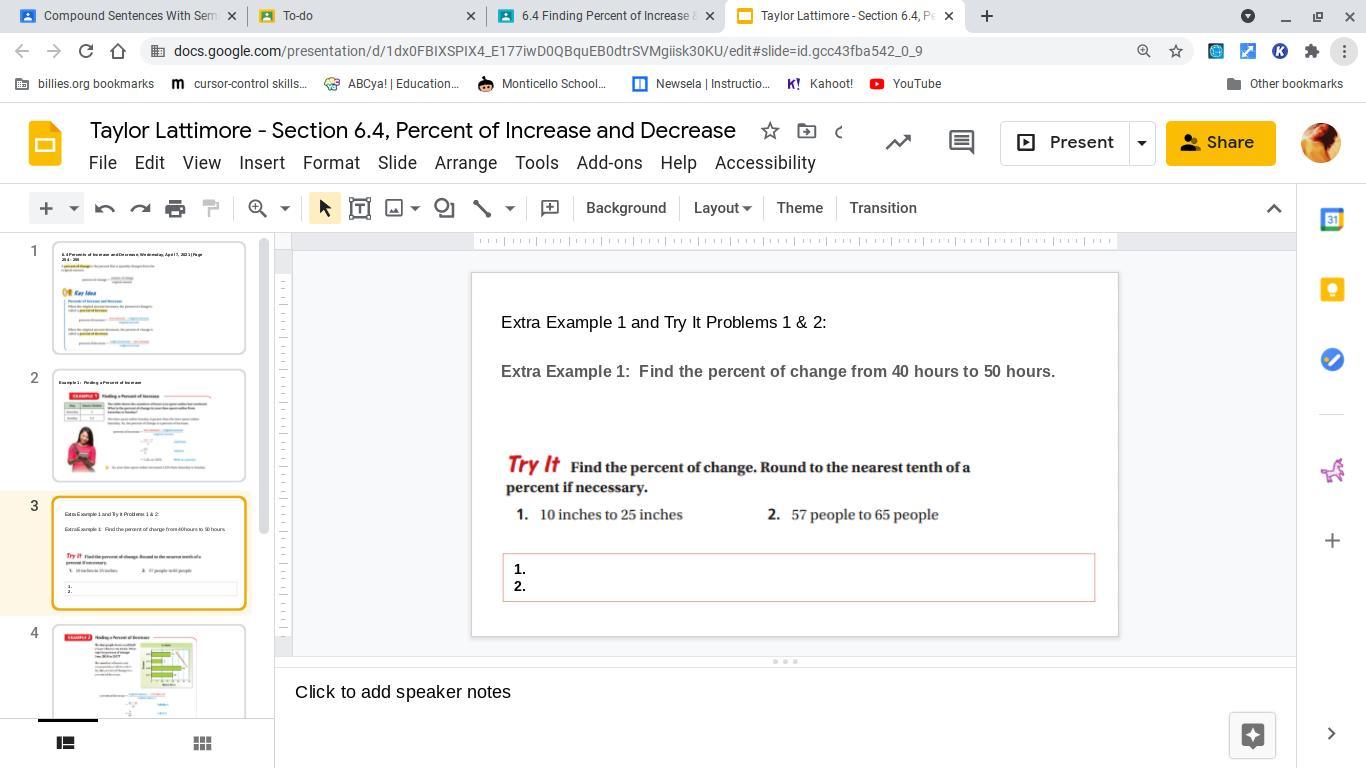This screenshot has height=768, width=1366.
Task: Open the Layout dropdown
Action: click(722, 208)
